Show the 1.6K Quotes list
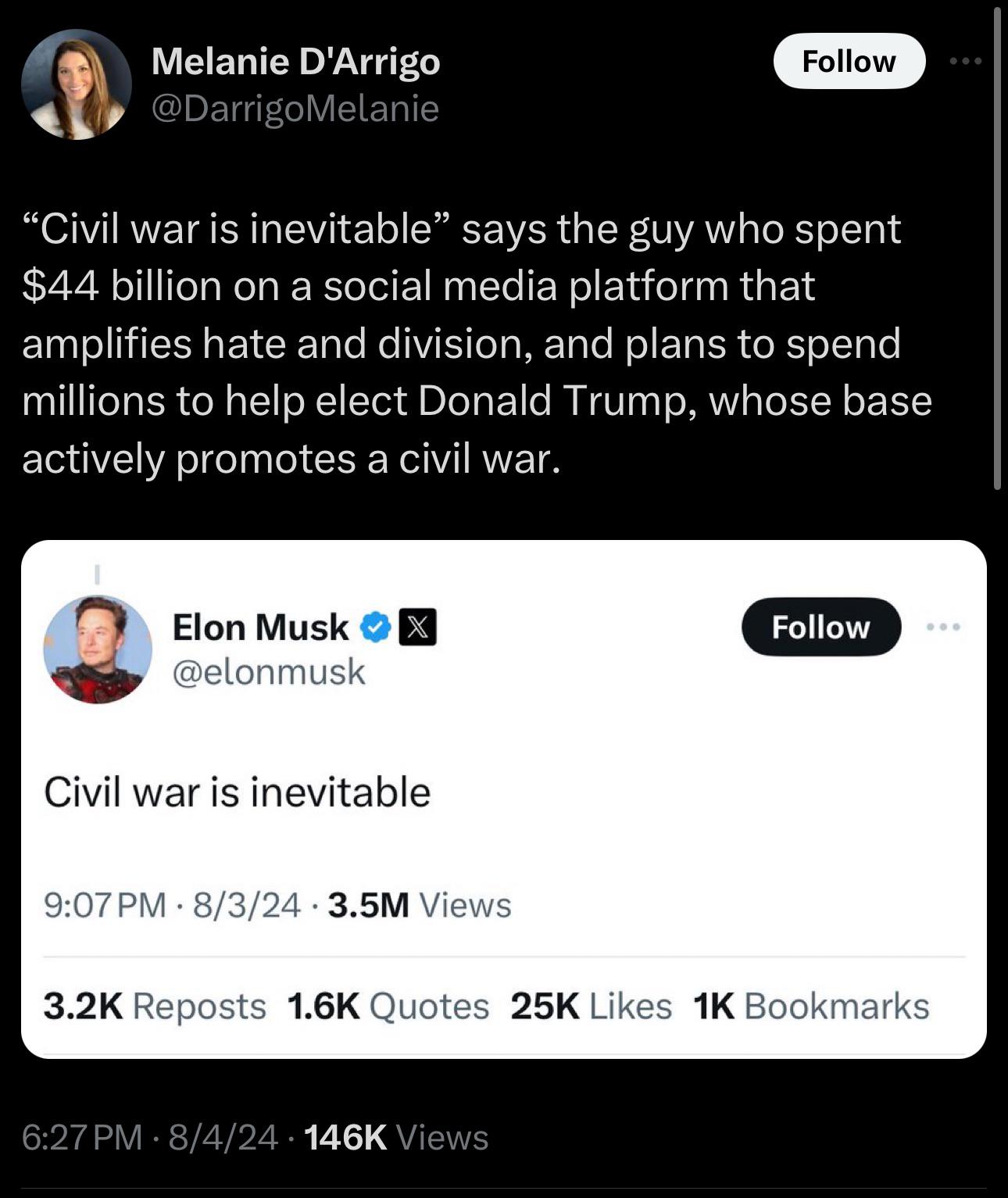 (388, 1006)
